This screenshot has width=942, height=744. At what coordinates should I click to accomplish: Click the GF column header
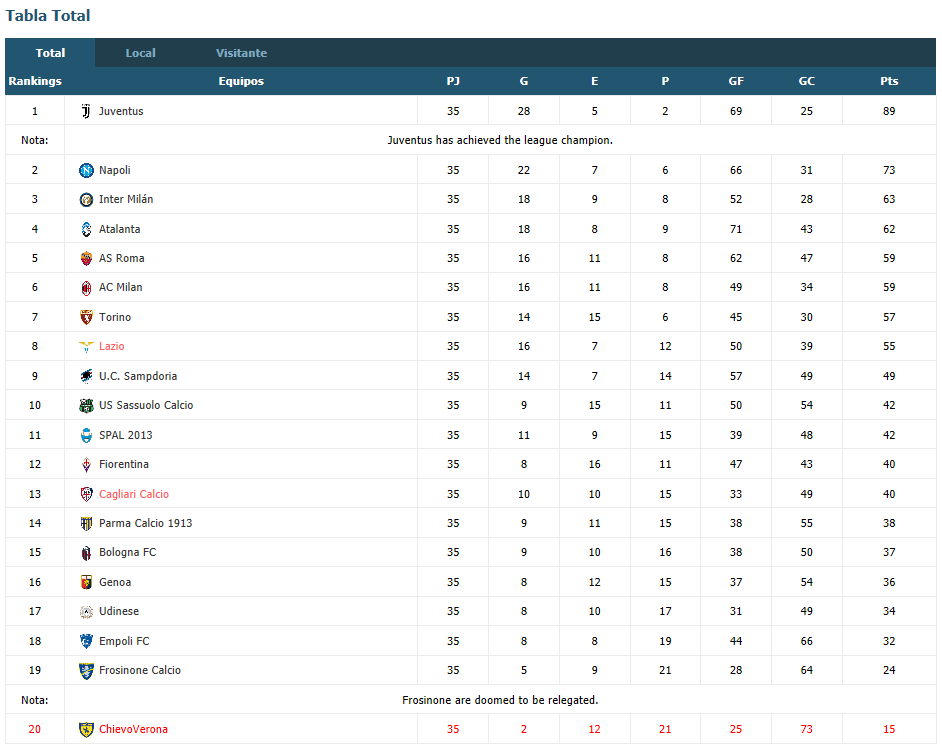[736, 81]
